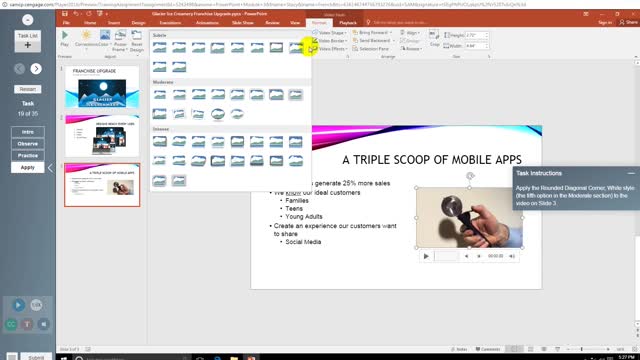640x360 pixels.
Task: Select first style in Moderate section
Action: pyautogui.click(x=160, y=95)
